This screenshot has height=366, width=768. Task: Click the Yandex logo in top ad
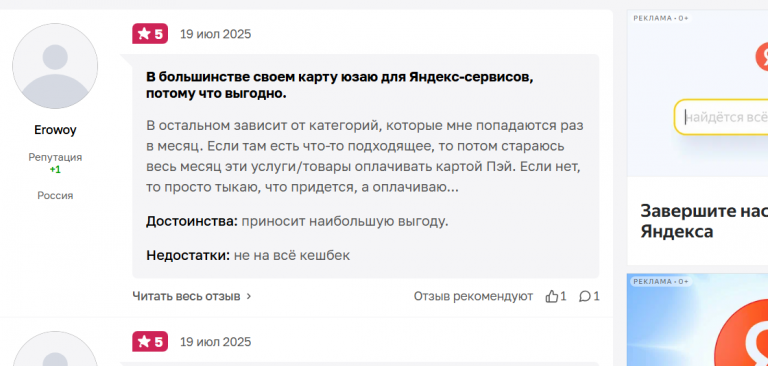tap(762, 57)
